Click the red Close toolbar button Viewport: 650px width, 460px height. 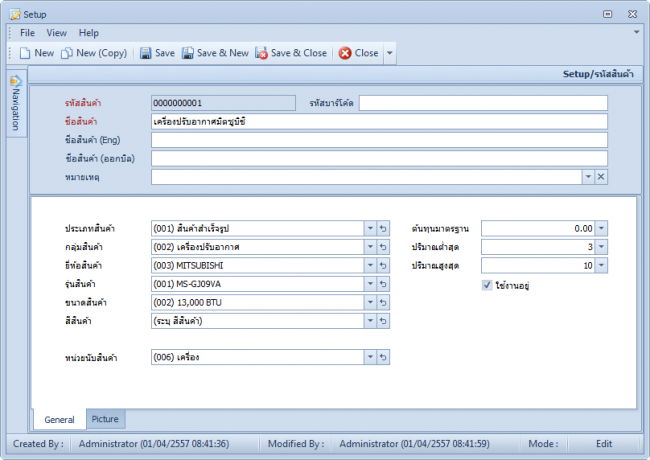pyautogui.click(x=359, y=53)
